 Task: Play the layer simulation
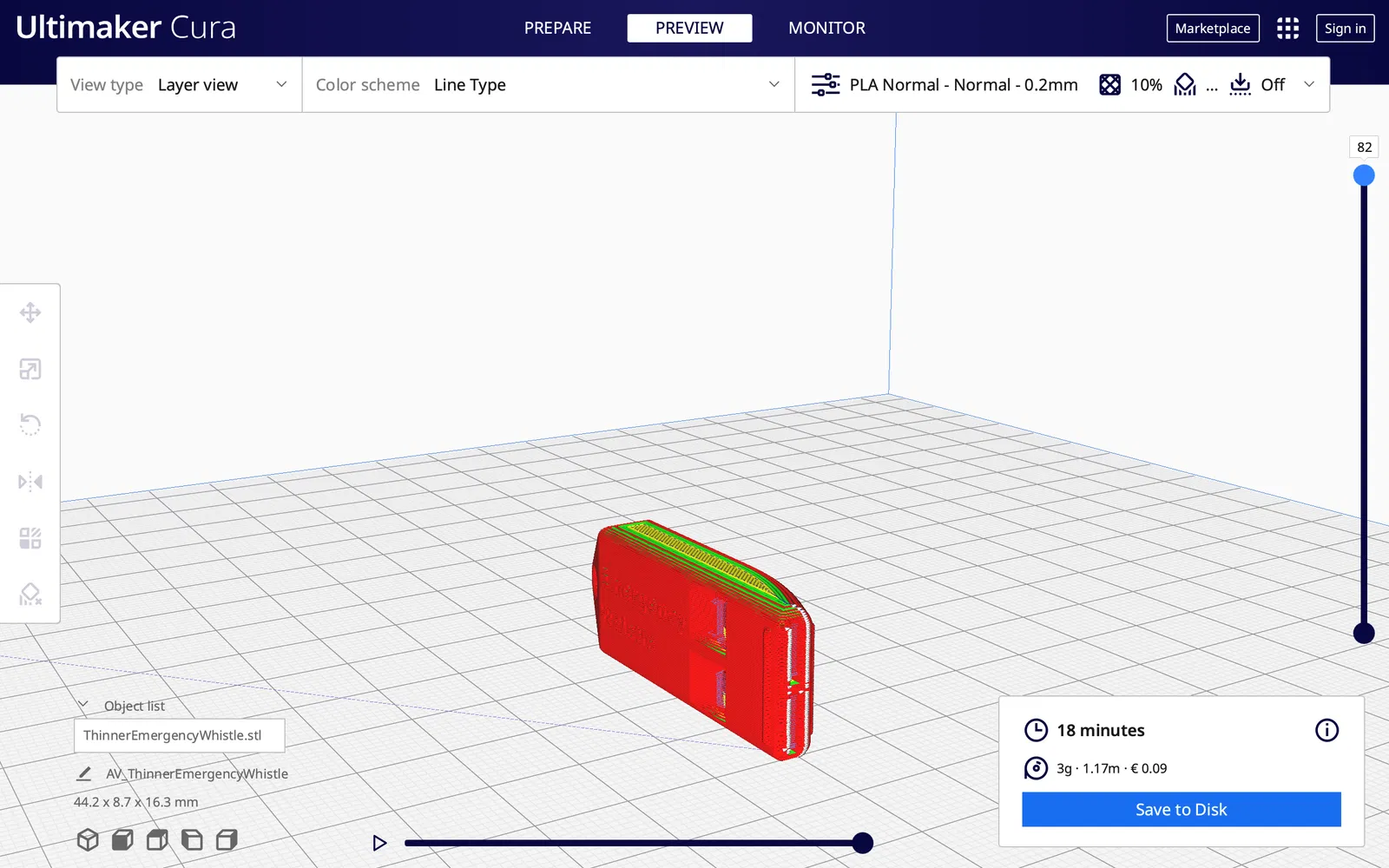pyautogui.click(x=379, y=843)
